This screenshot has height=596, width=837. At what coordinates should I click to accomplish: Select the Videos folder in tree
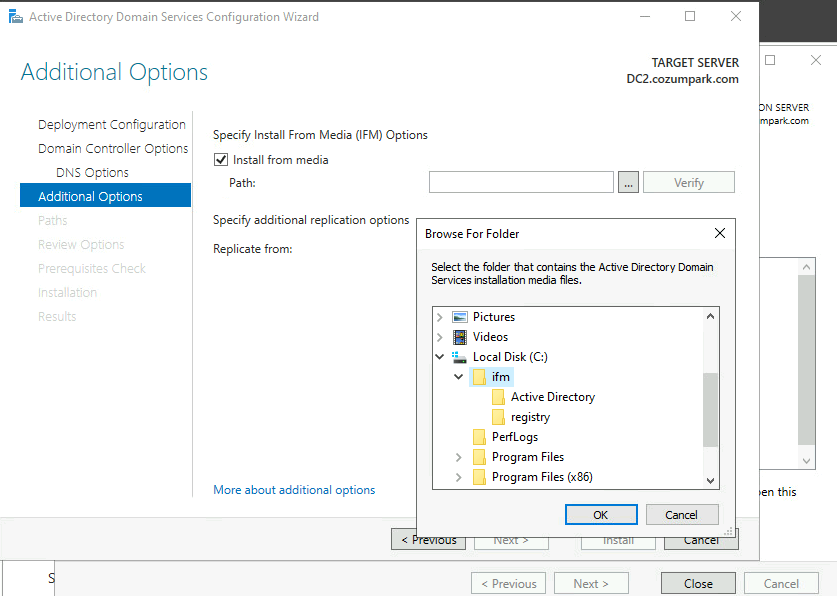coord(490,337)
